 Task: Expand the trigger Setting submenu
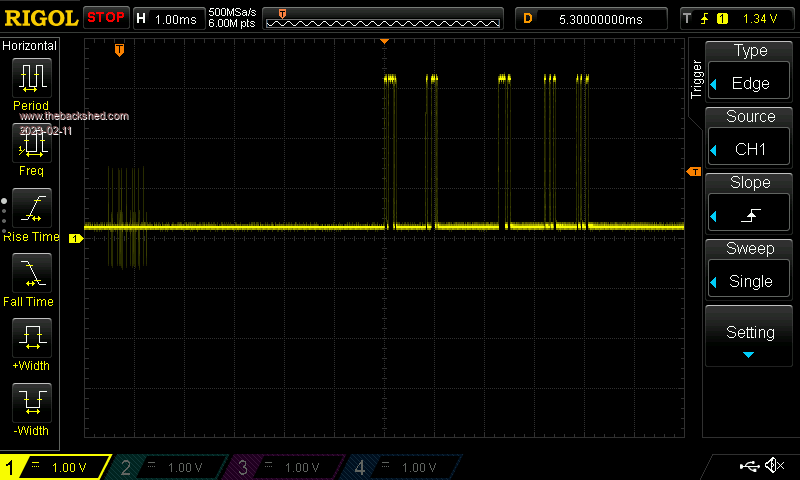(750, 338)
